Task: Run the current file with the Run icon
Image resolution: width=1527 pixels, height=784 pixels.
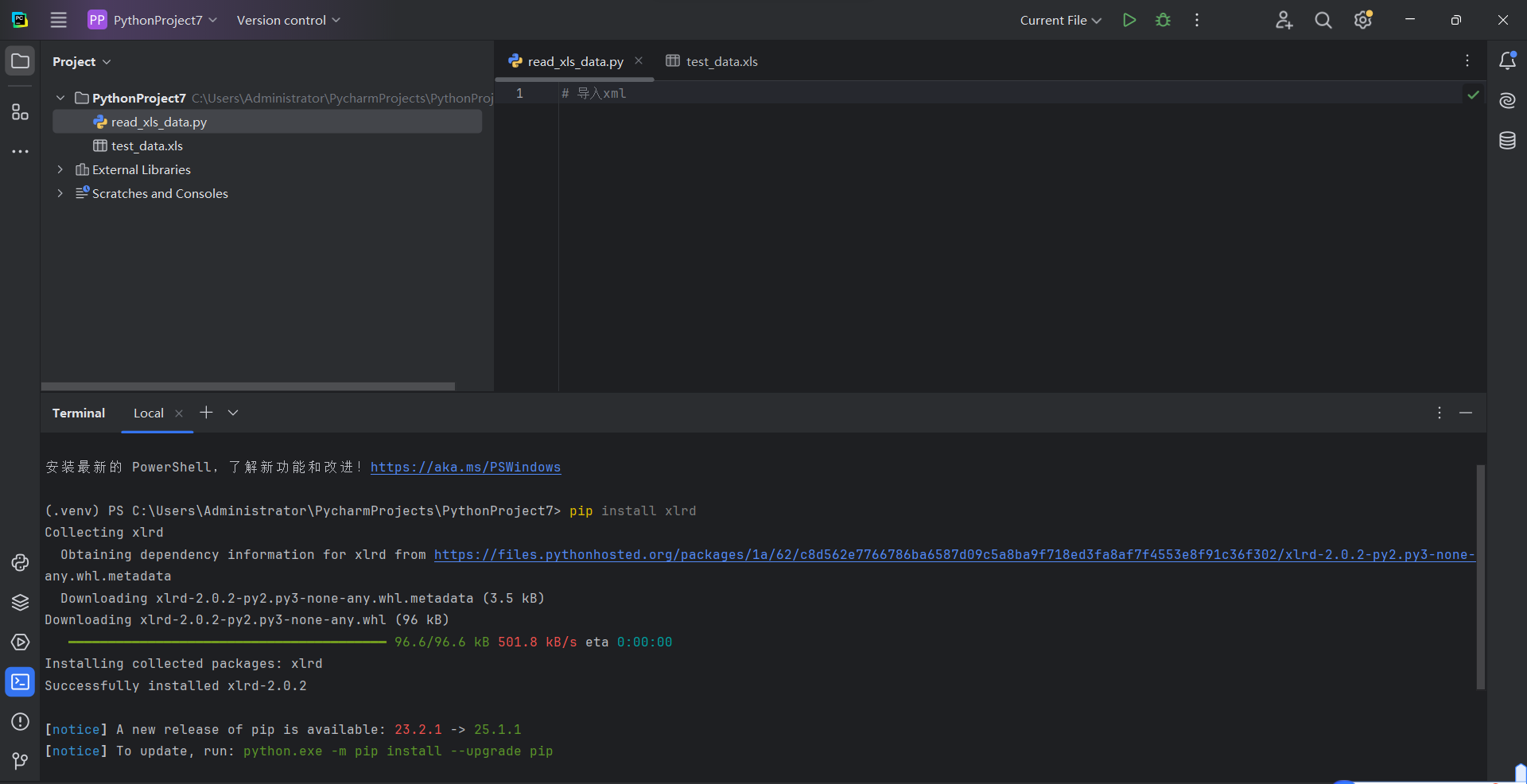Action: [x=1129, y=20]
